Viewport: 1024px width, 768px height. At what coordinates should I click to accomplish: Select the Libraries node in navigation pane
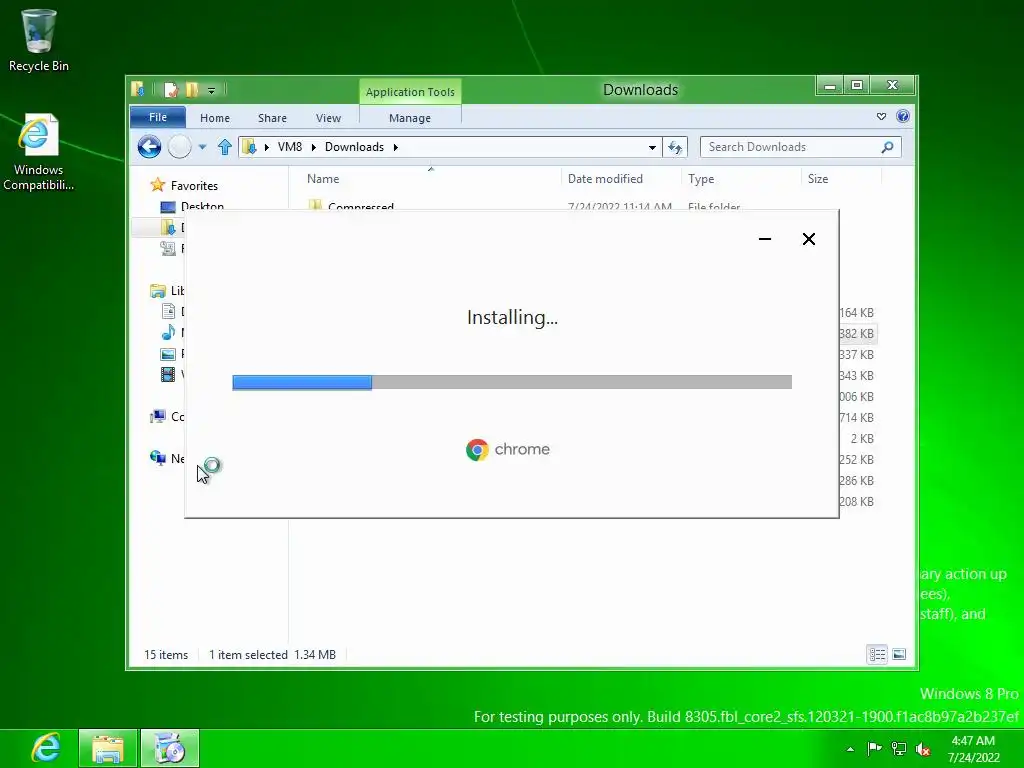(167, 291)
